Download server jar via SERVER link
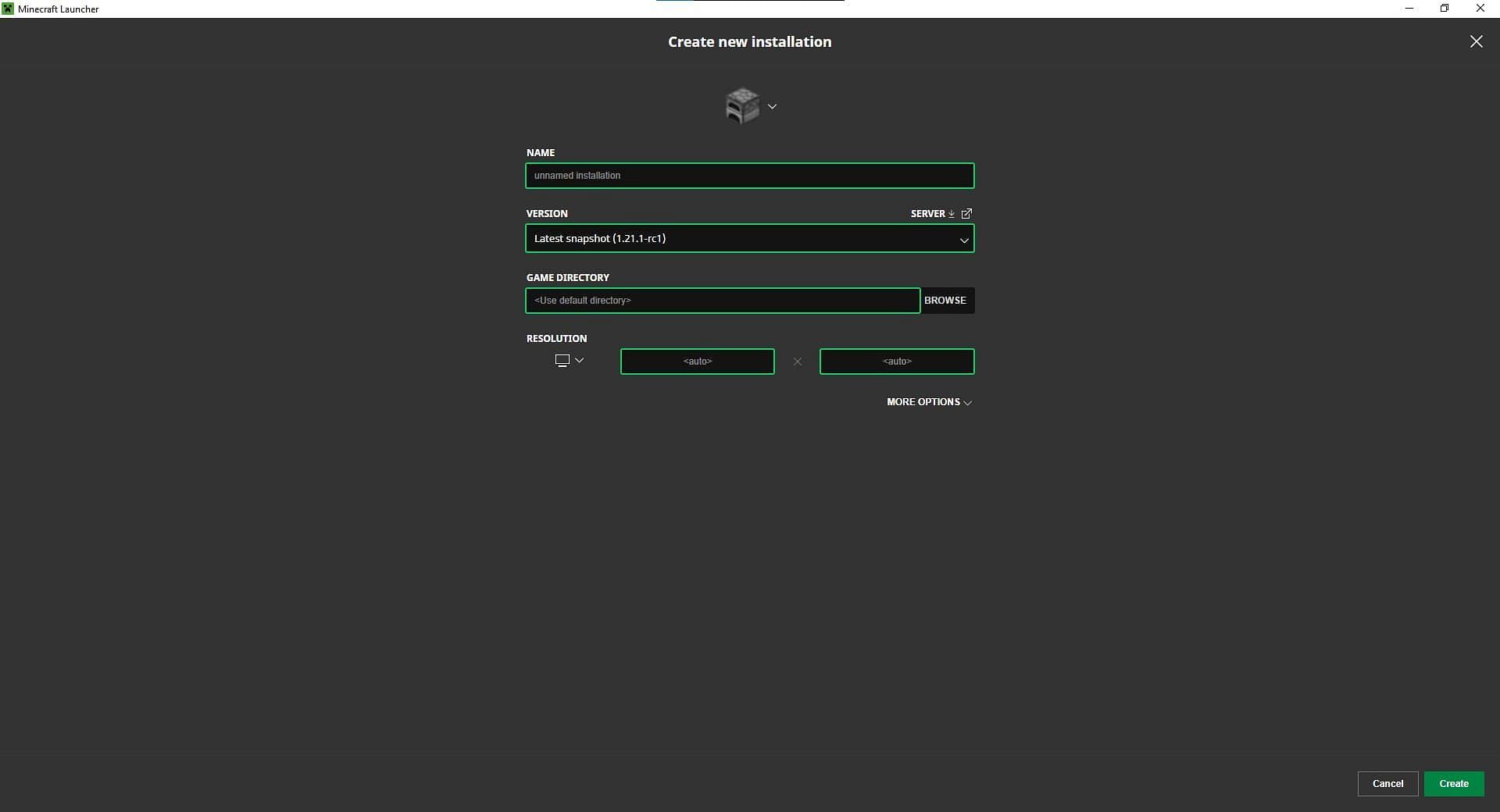This screenshot has width=1500, height=812. click(933, 213)
